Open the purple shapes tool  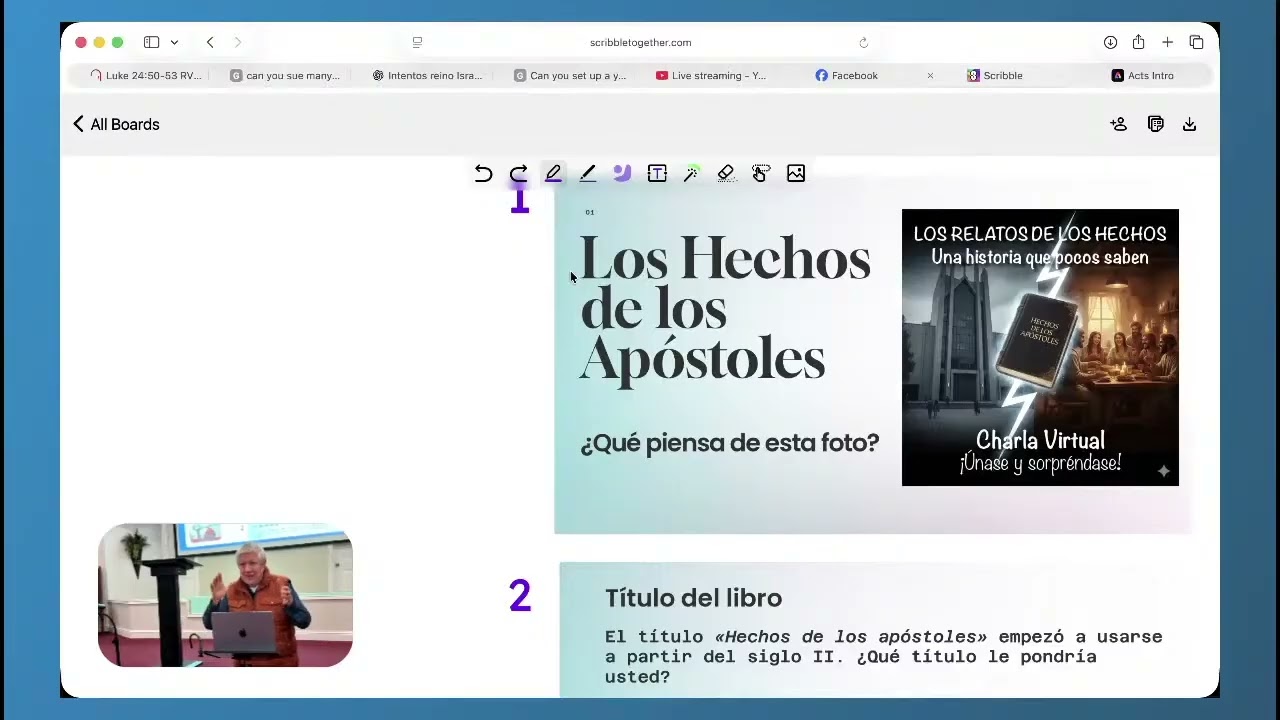(622, 173)
